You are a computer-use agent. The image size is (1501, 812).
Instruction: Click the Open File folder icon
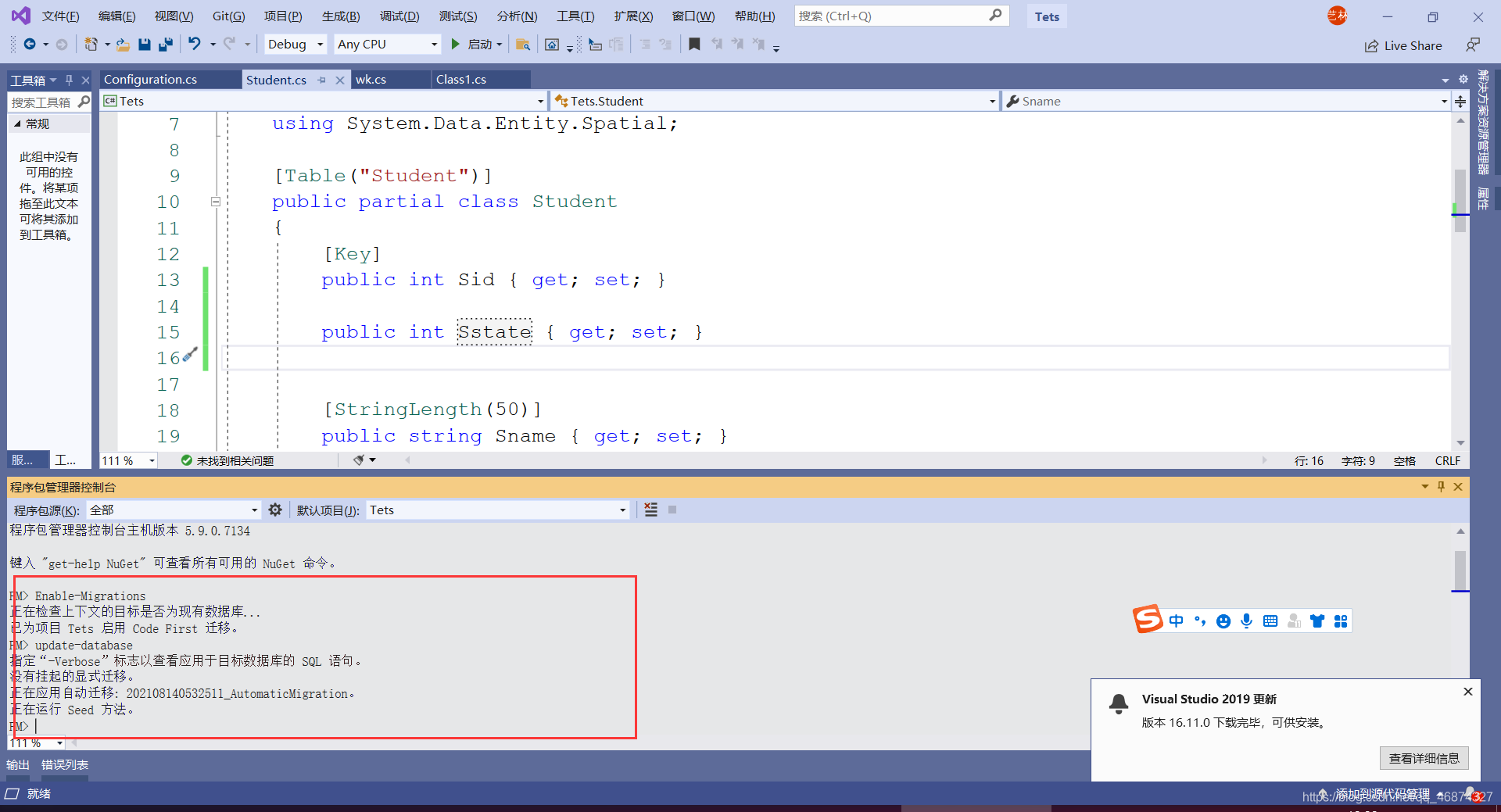tap(123, 45)
